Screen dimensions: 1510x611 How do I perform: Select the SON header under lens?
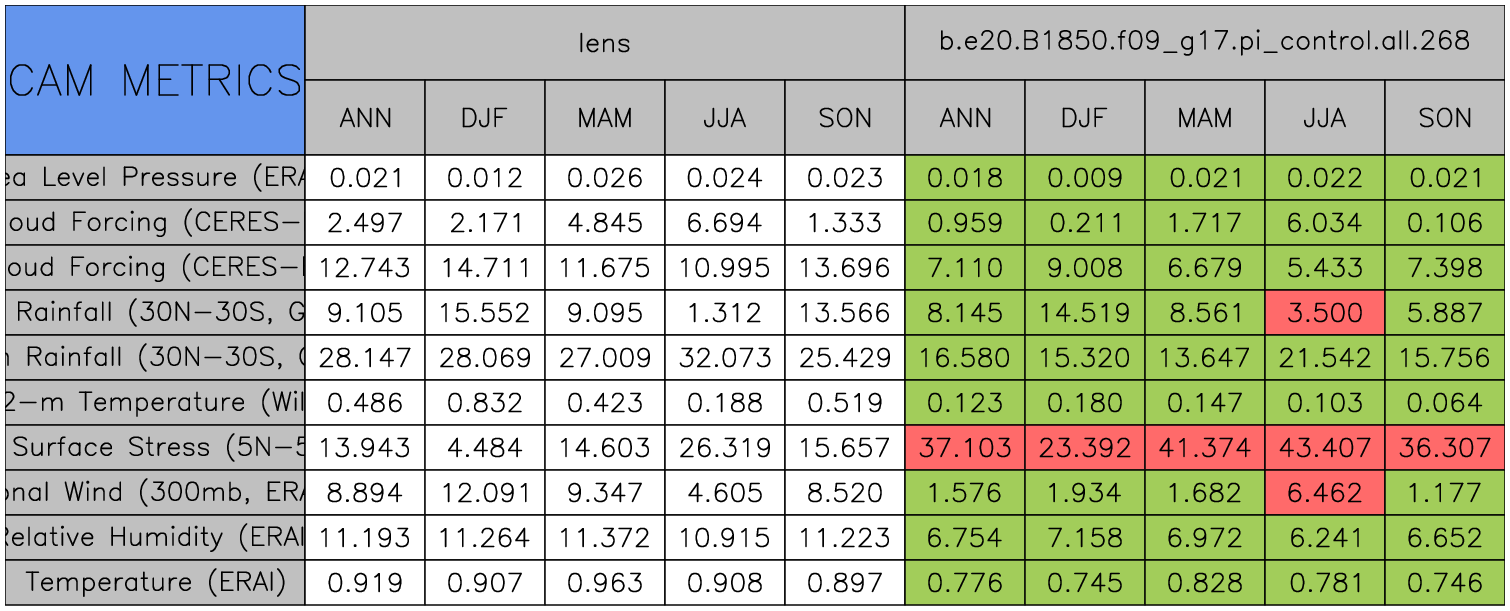tap(844, 118)
